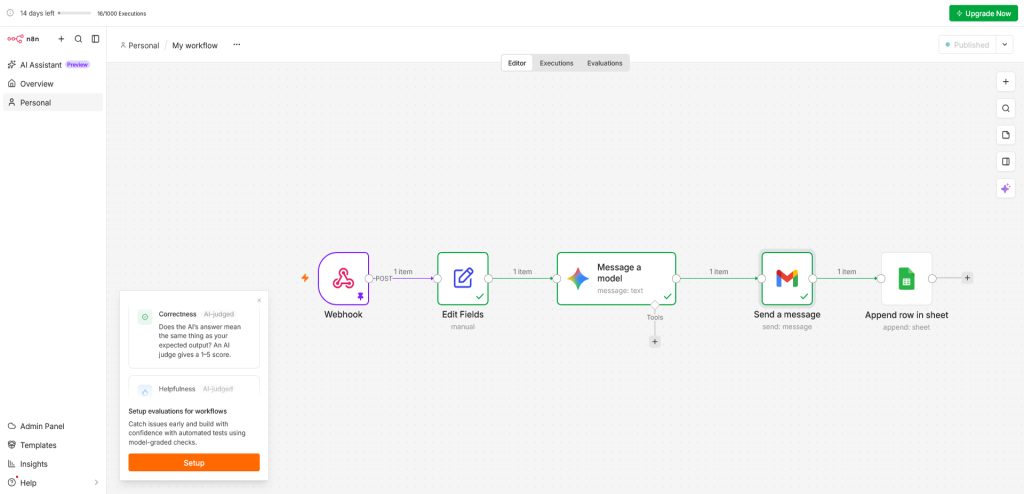Image resolution: width=1024 pixels, height=494 pixels.
Task: Click the Tools diamond connector
Action: click(655, 305)
